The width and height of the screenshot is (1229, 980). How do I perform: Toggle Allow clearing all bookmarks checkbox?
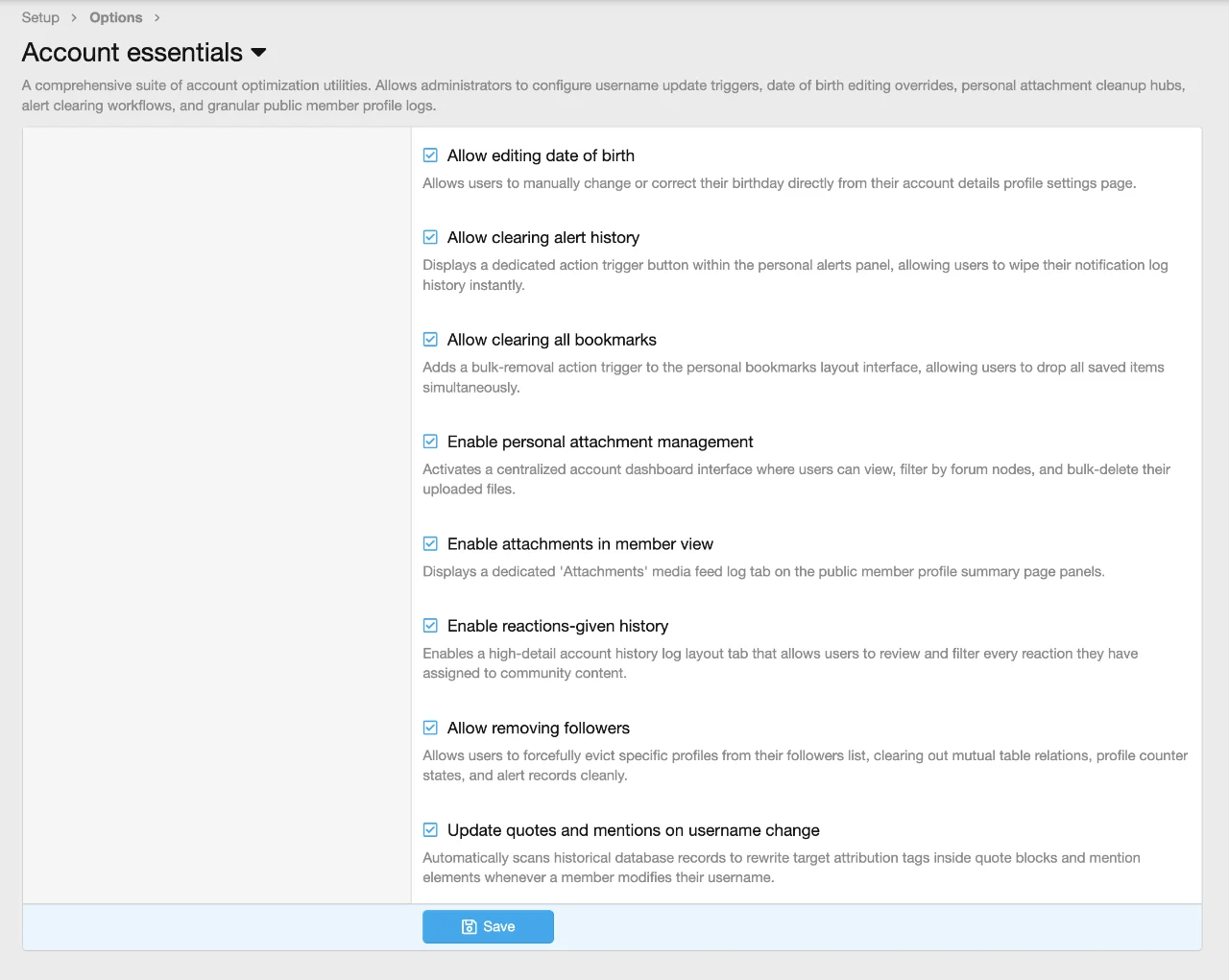point(430,340)
